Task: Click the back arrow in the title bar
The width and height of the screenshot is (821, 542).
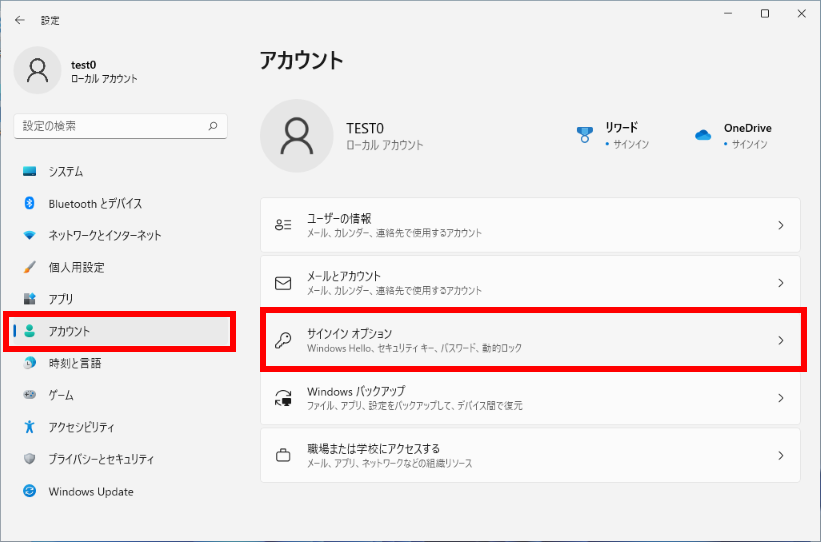Action: (20, 20)
